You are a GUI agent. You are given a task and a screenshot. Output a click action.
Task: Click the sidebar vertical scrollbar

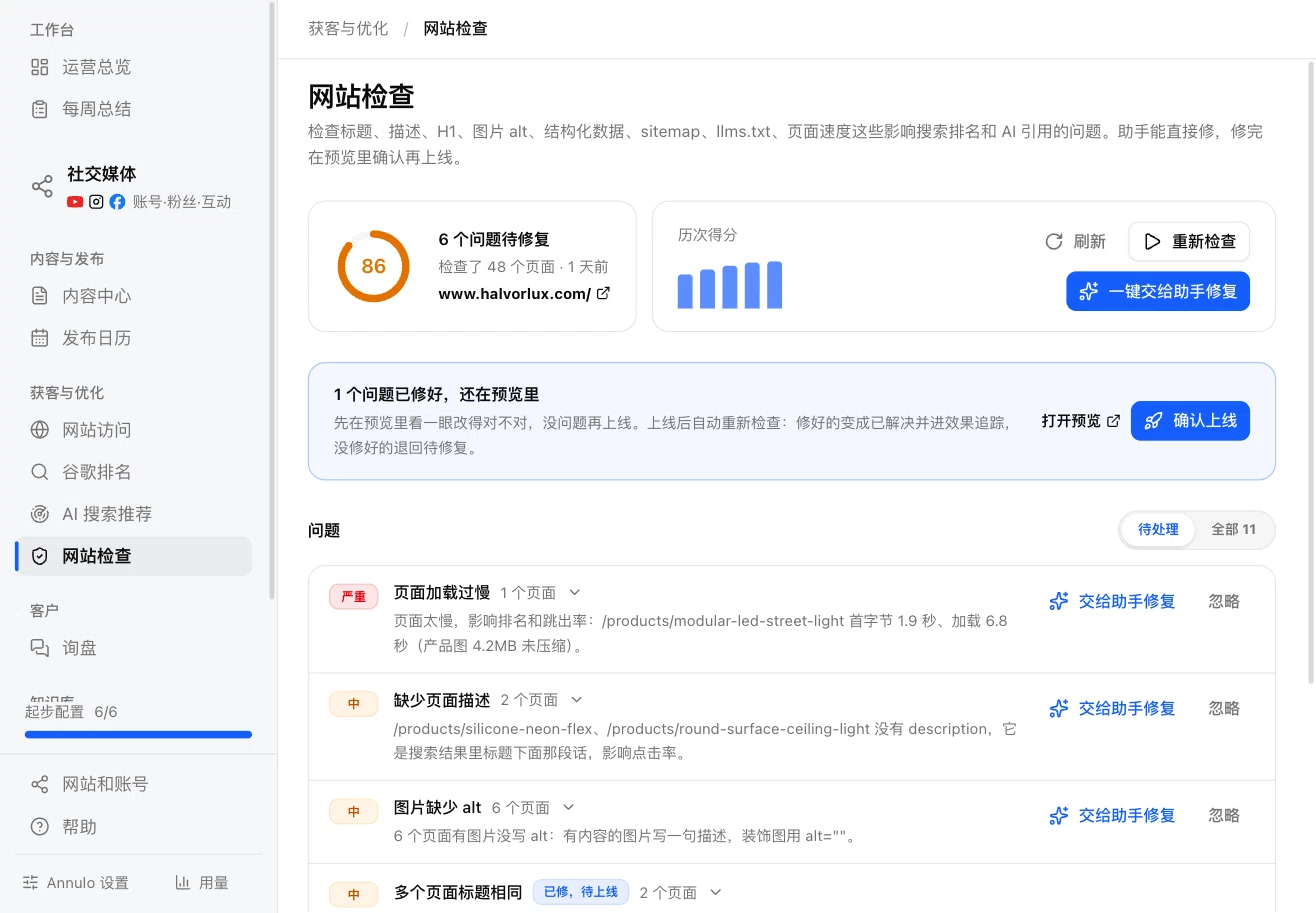(271, 300)
